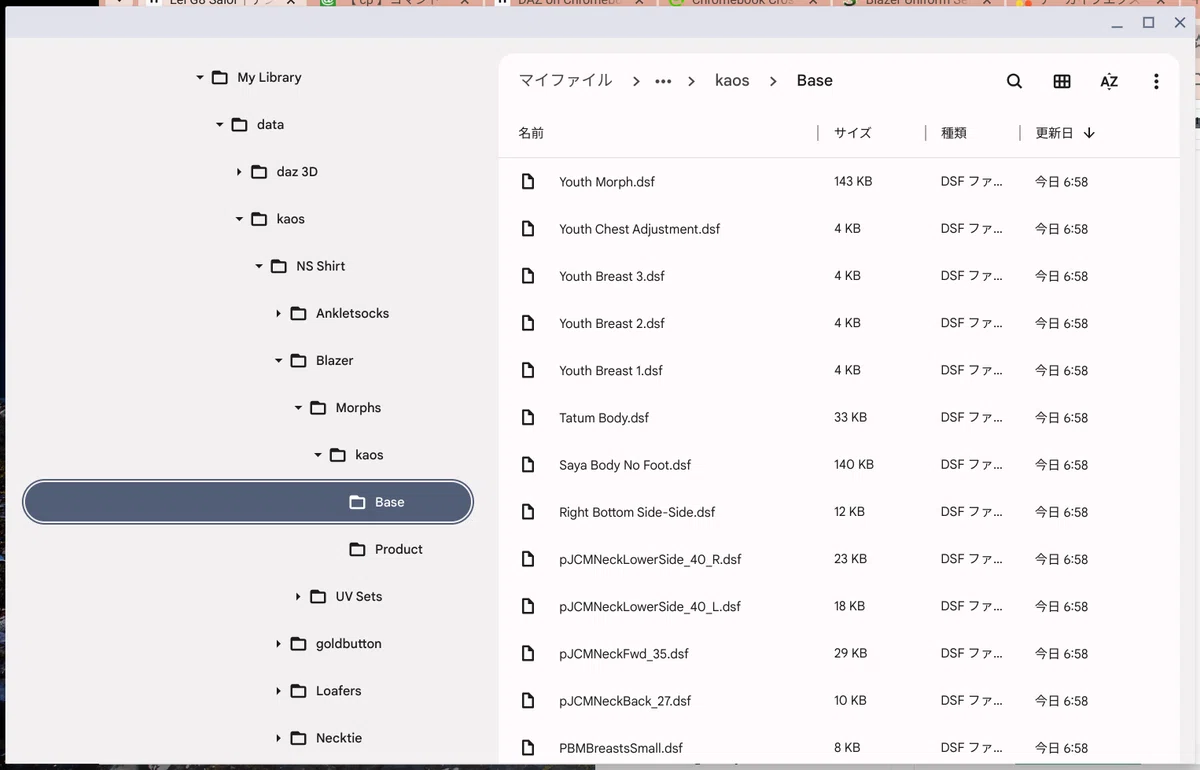Click file icon of Youth Morph.dsf

click(528, 182)
